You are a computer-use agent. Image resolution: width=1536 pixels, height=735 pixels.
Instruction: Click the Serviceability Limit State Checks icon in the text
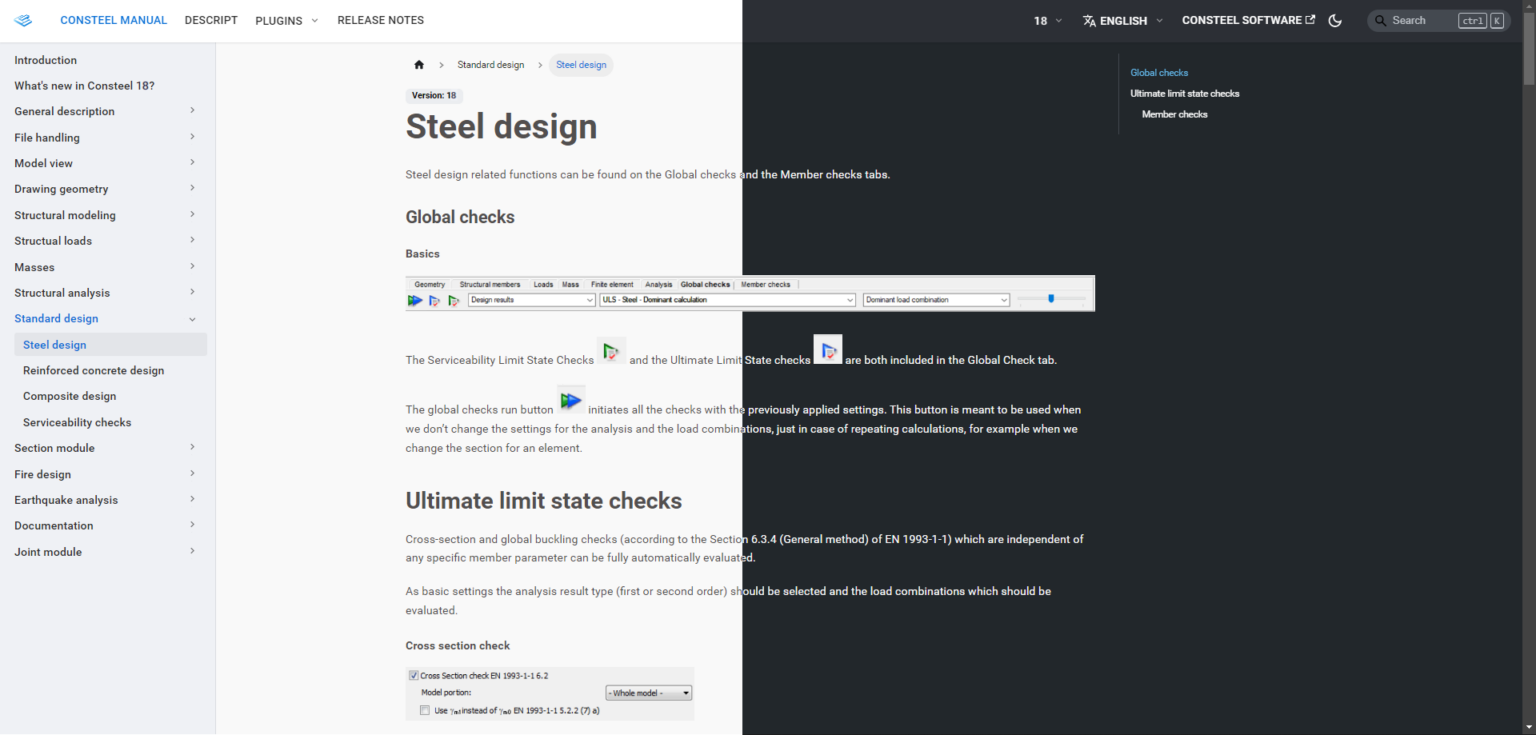(x=611, y=351)
